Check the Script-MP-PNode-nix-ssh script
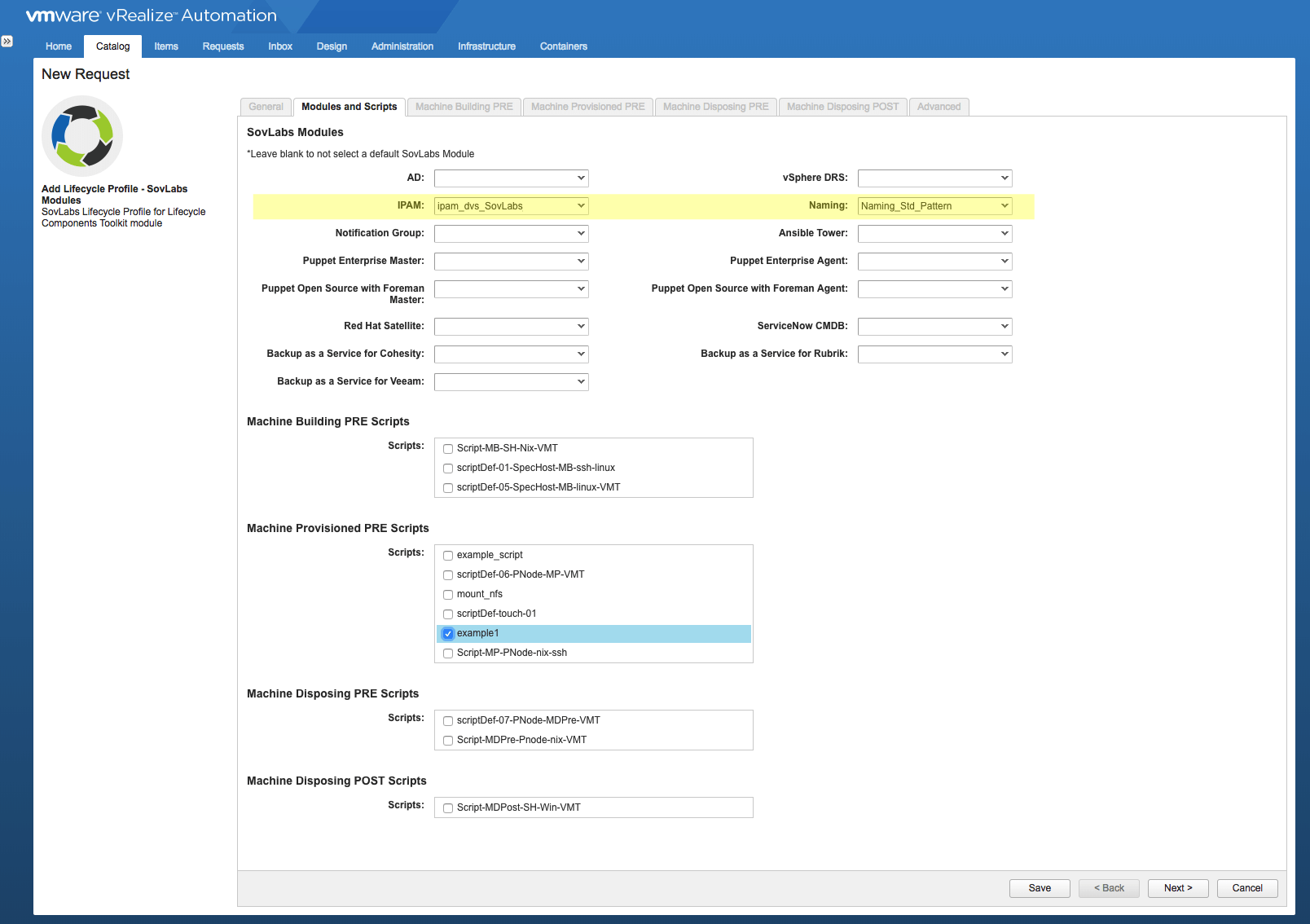The height and width of the screenshot is (924, 1310). pyautogui.click(x=448, y=653)
